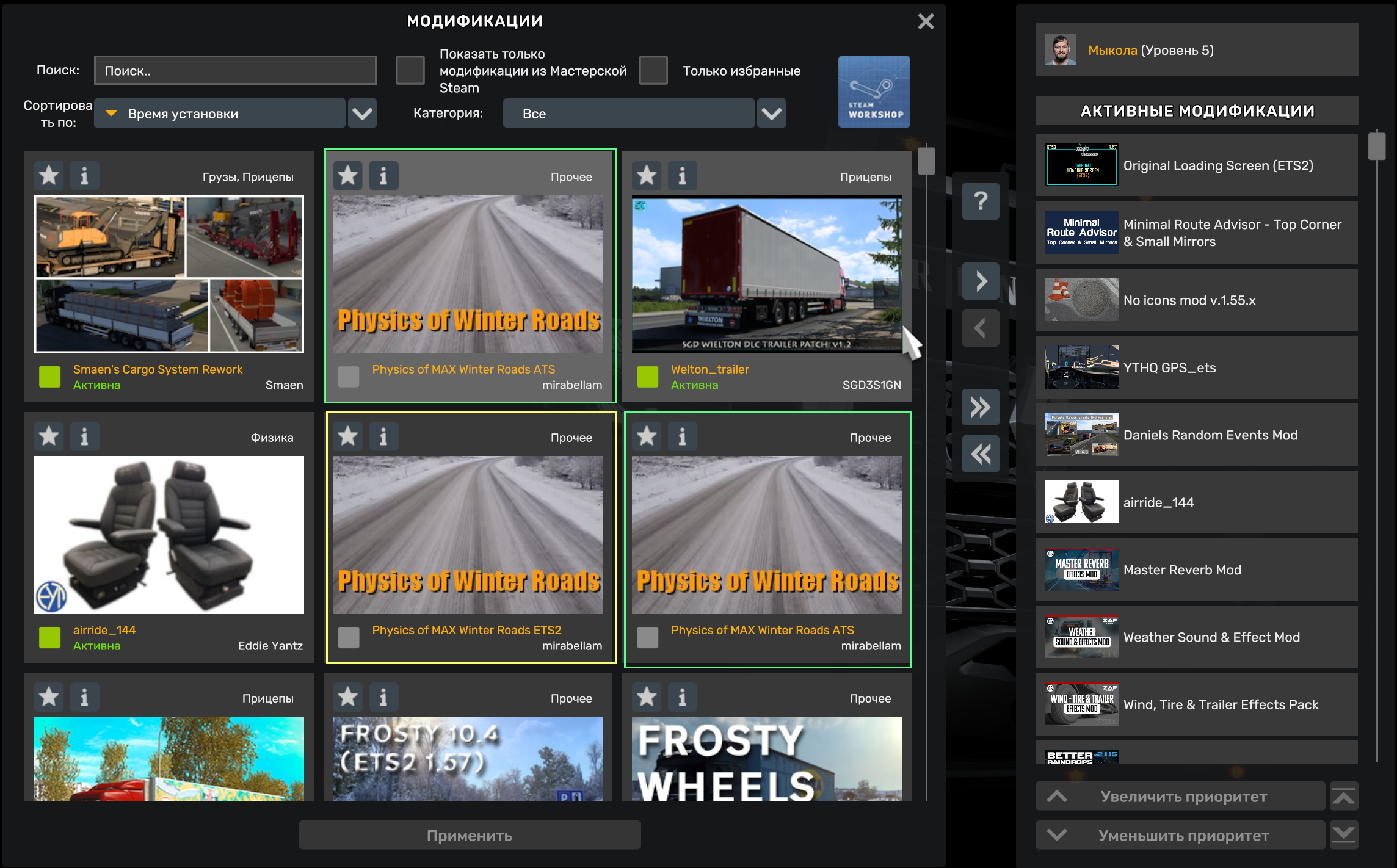Favorite Smaen's Cargo System Rework with star

[49, 176]
